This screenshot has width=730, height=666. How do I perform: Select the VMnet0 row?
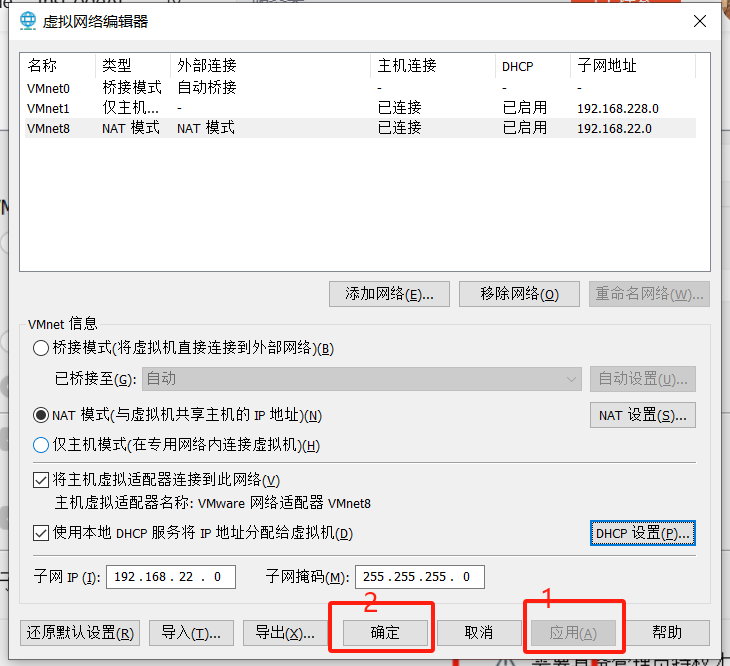360,88
